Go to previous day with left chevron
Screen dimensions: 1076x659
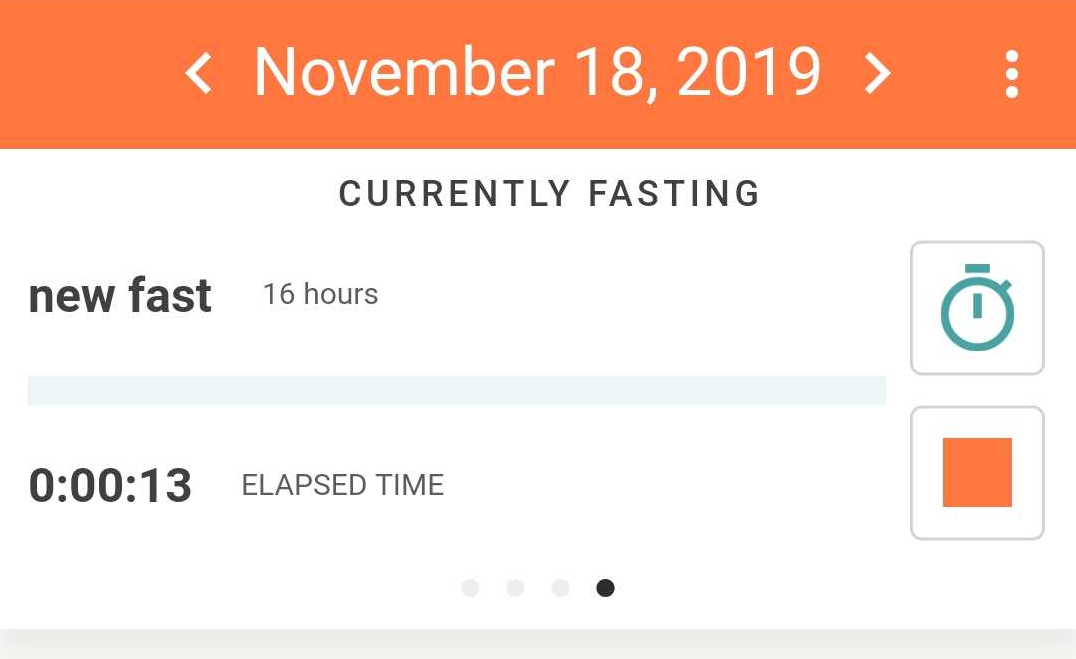pyautogui.click(x=199, y=74)
